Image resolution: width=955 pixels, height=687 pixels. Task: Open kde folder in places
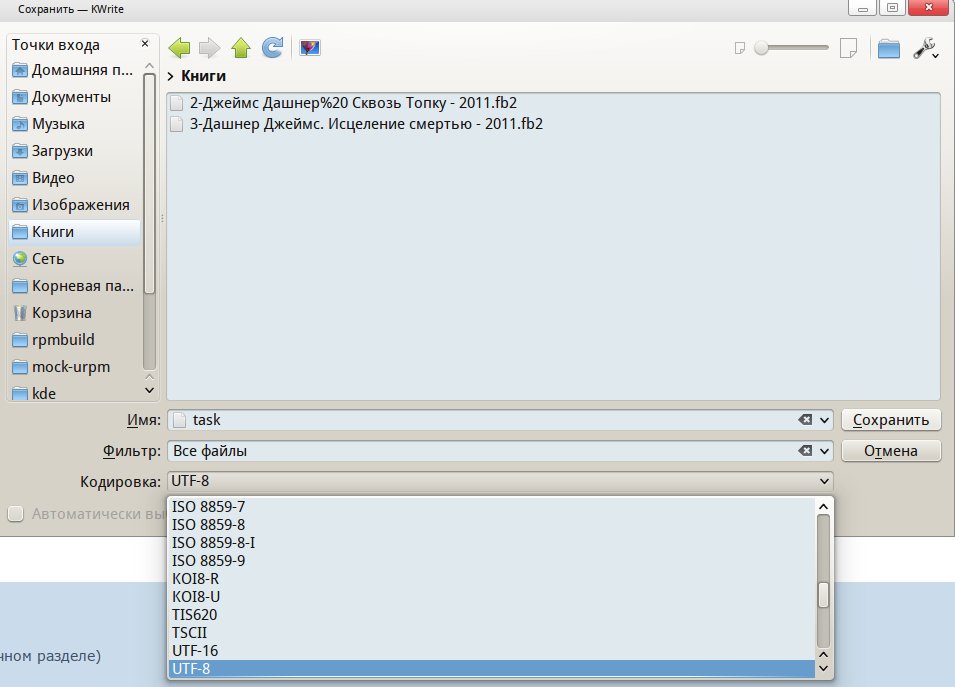[x=73, y=392]
